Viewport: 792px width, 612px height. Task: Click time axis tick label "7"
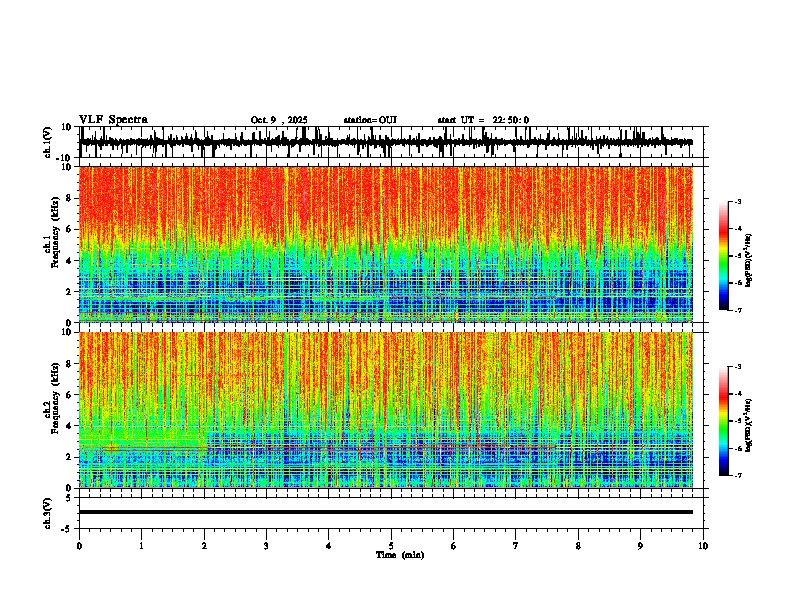(x=516, y=546)
